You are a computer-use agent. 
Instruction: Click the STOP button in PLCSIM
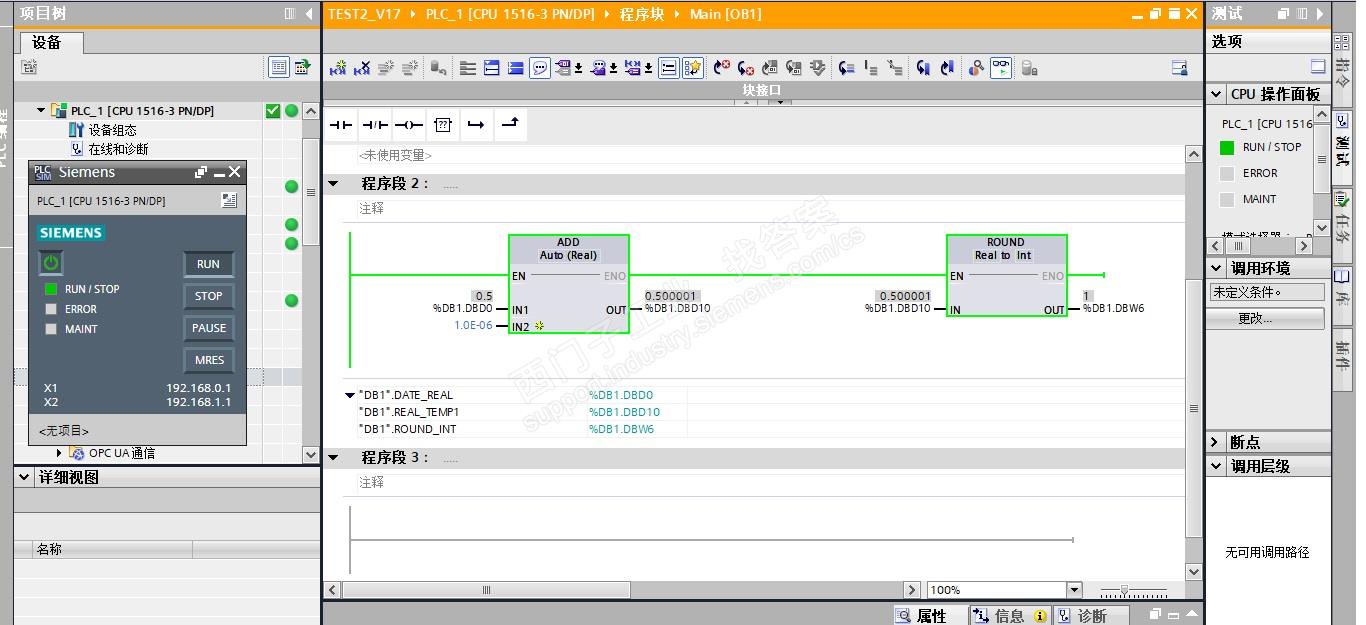pos(208,296)
